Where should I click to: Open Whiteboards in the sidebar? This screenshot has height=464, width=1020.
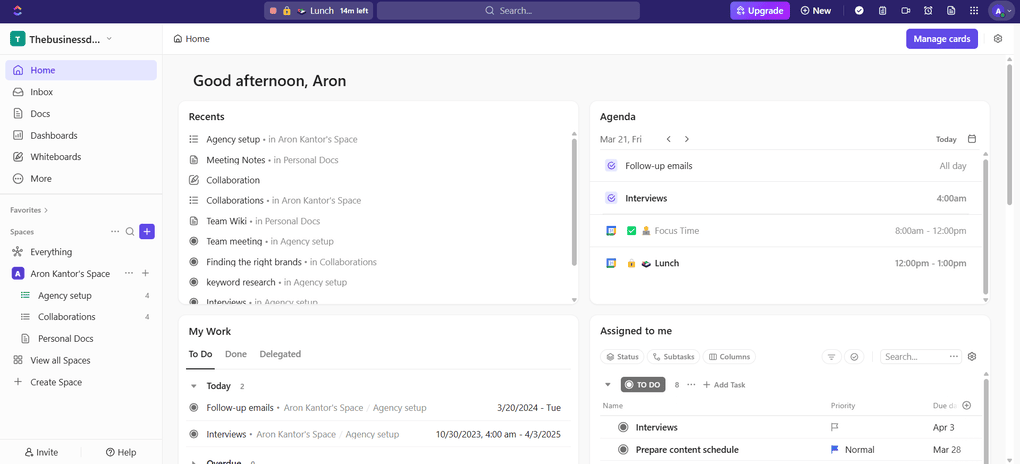coord(81,157)
